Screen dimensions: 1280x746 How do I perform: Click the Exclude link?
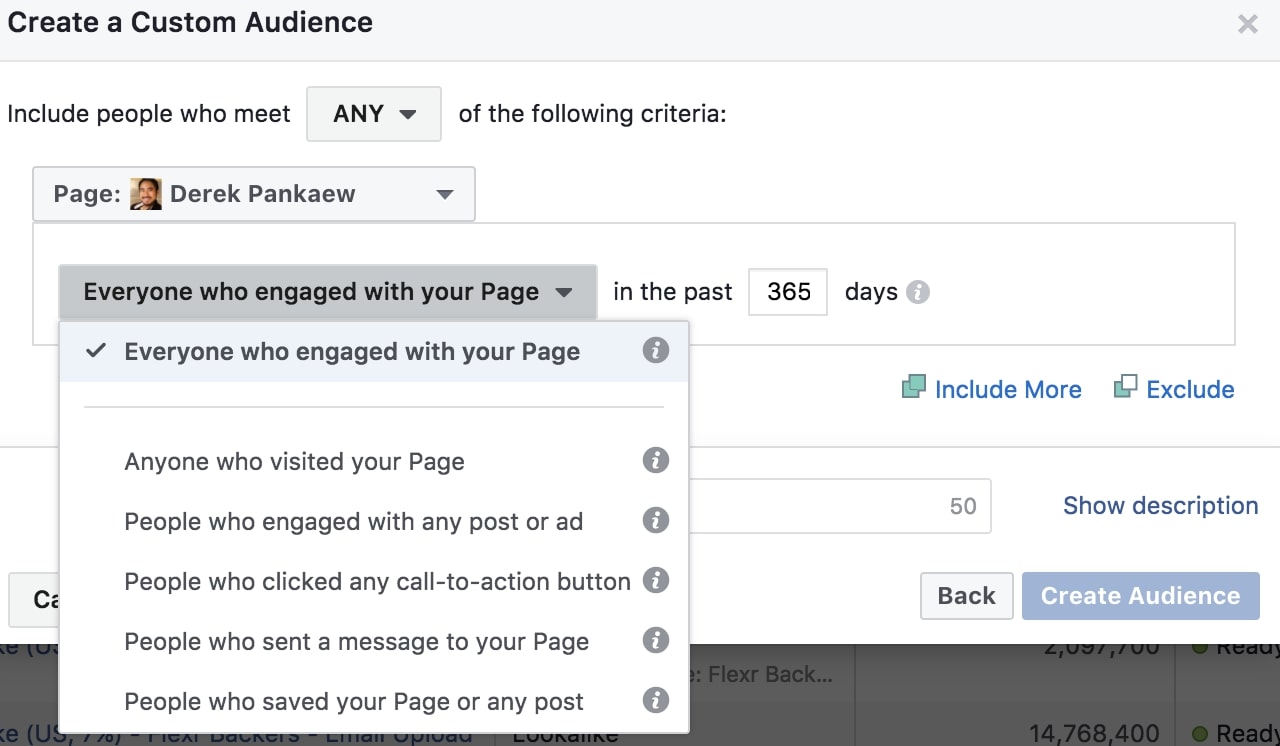(x=1189, y=389)
